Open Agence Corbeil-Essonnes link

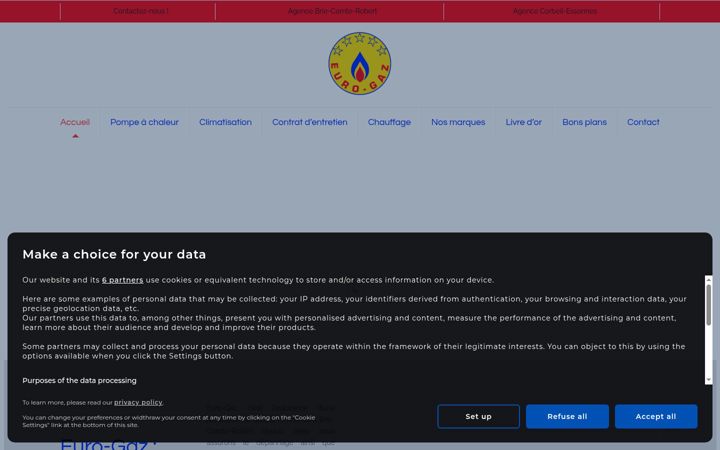[555, 11]
